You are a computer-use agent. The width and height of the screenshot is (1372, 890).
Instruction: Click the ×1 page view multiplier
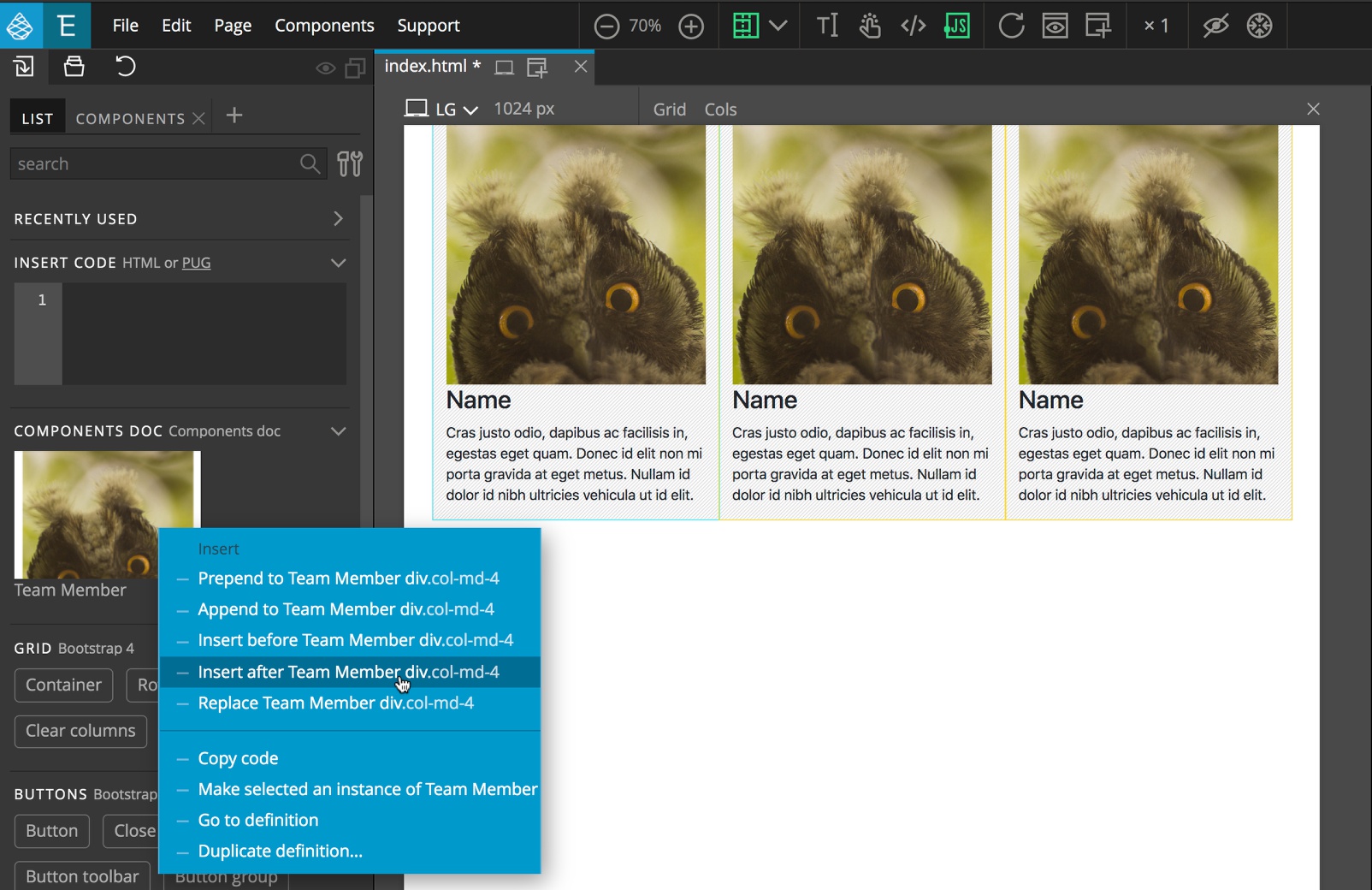1156,26
